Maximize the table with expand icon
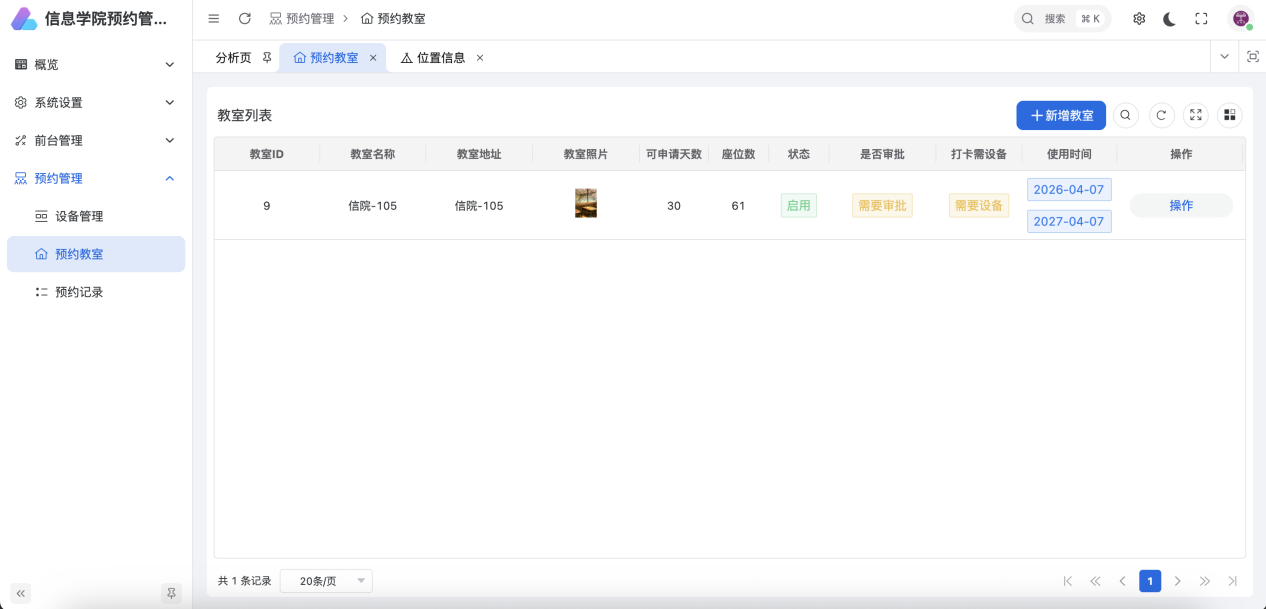Screen dimensions: 1266x609 tap(1195, 116)
